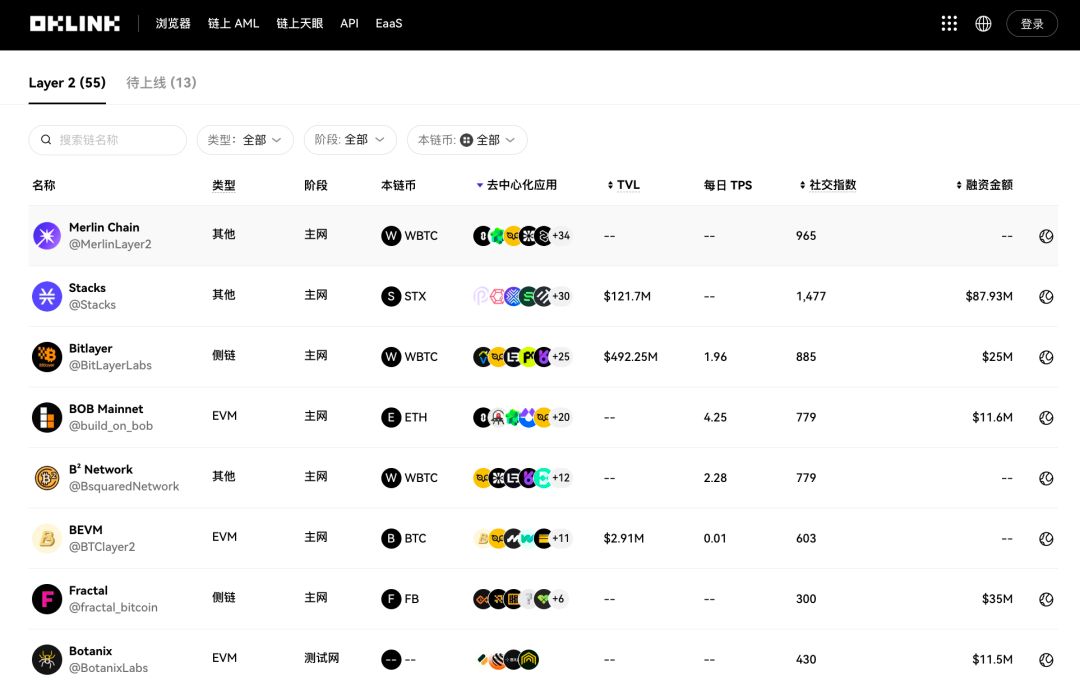Expand the 类型: 全部 dropdown

coord(245,140)
